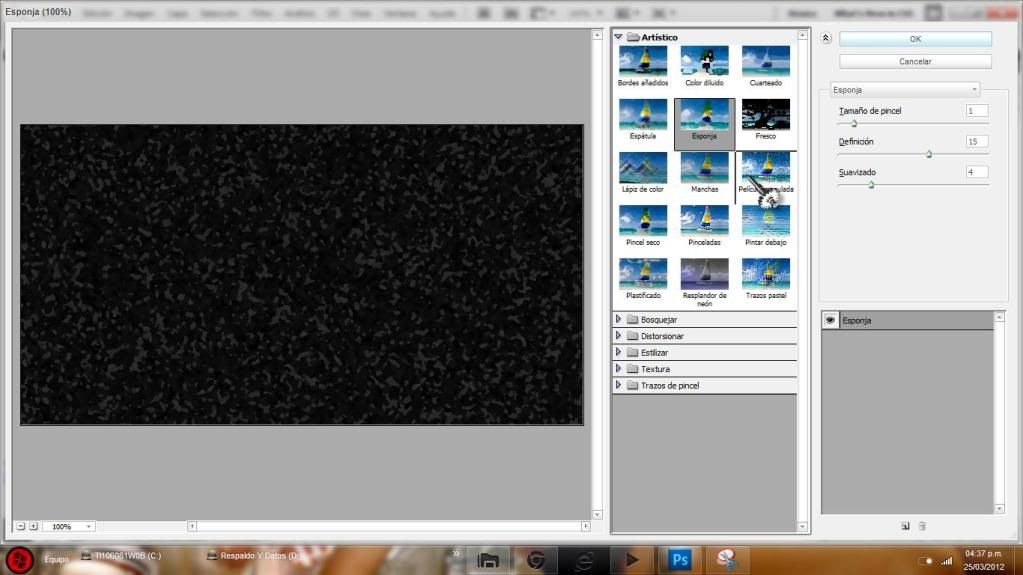The width and height of the screenshot is (1023, 575).
Task: Open Chrome from the taskbar
Action: pos(536,560)
